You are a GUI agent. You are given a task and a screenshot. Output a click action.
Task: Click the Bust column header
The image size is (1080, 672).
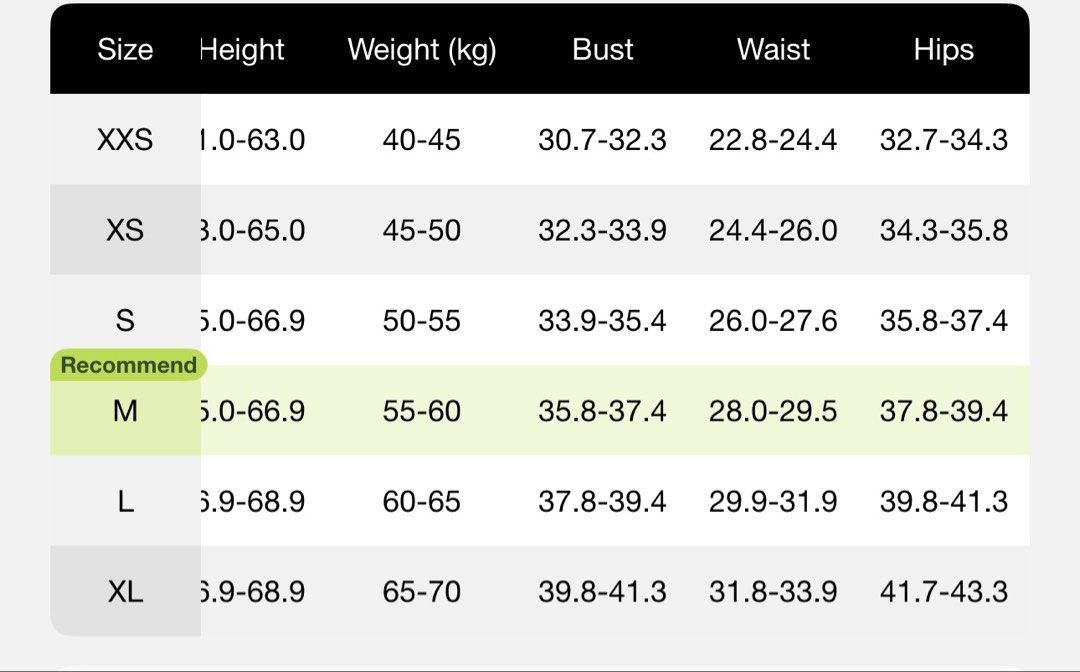pos(602,50)
